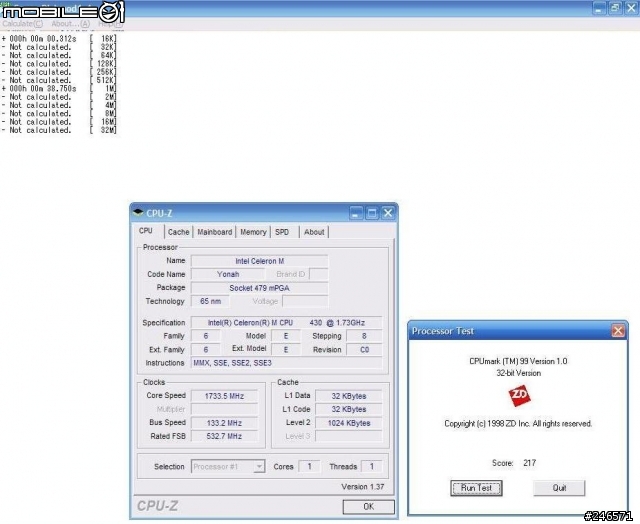Click the empty Multiplier field

tap(224, 409)
